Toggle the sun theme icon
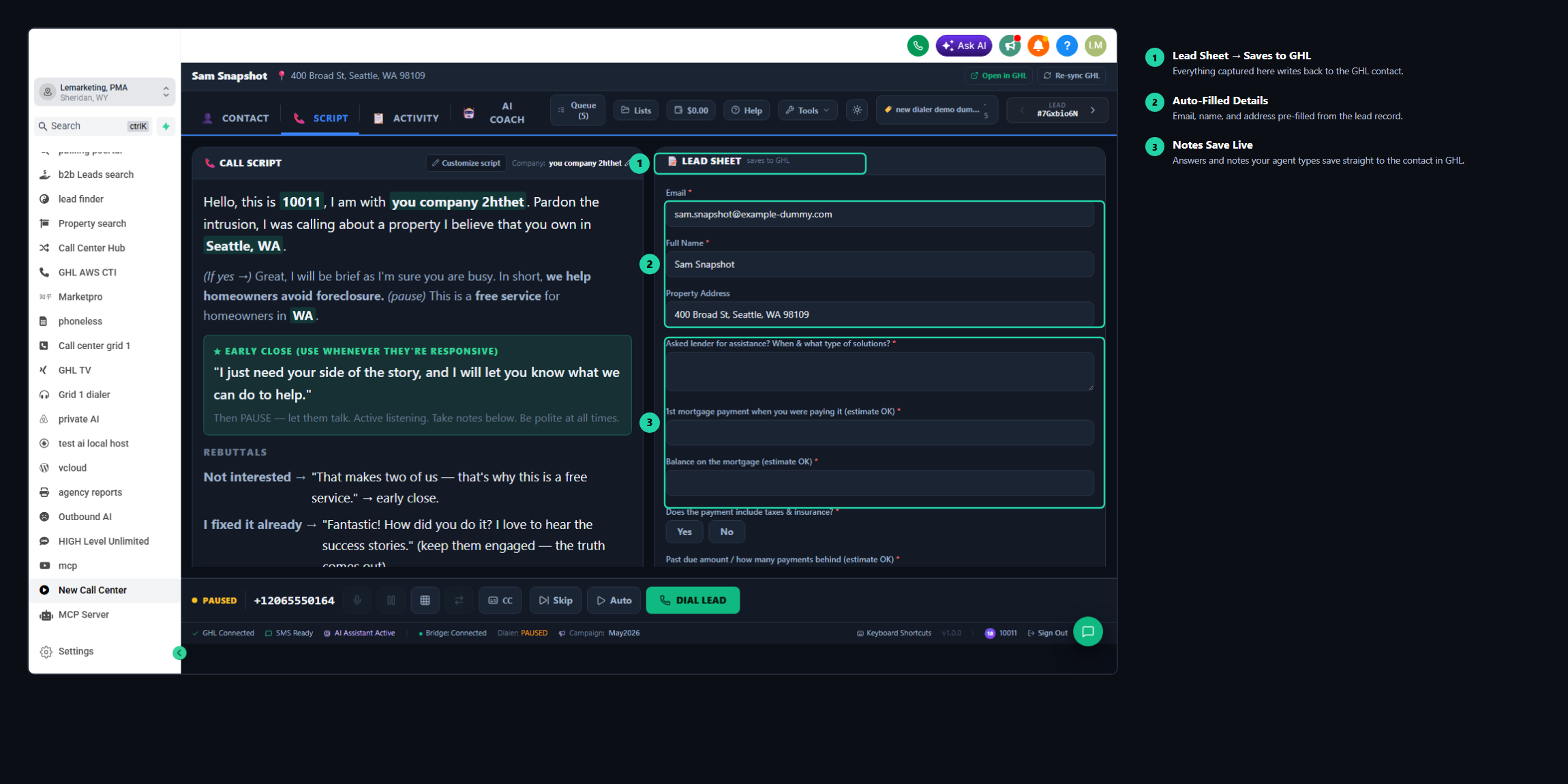The image size is (1568, 784). click(857, 110)
